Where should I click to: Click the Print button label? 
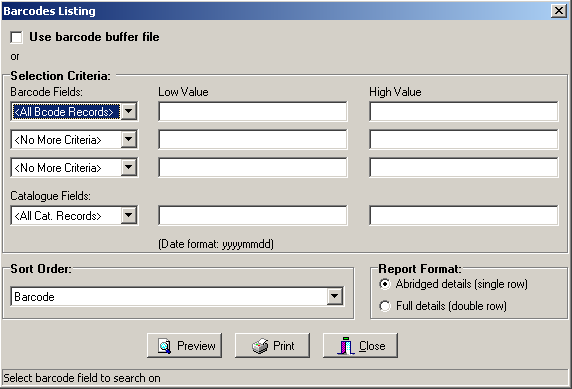[x=283, y=346]
